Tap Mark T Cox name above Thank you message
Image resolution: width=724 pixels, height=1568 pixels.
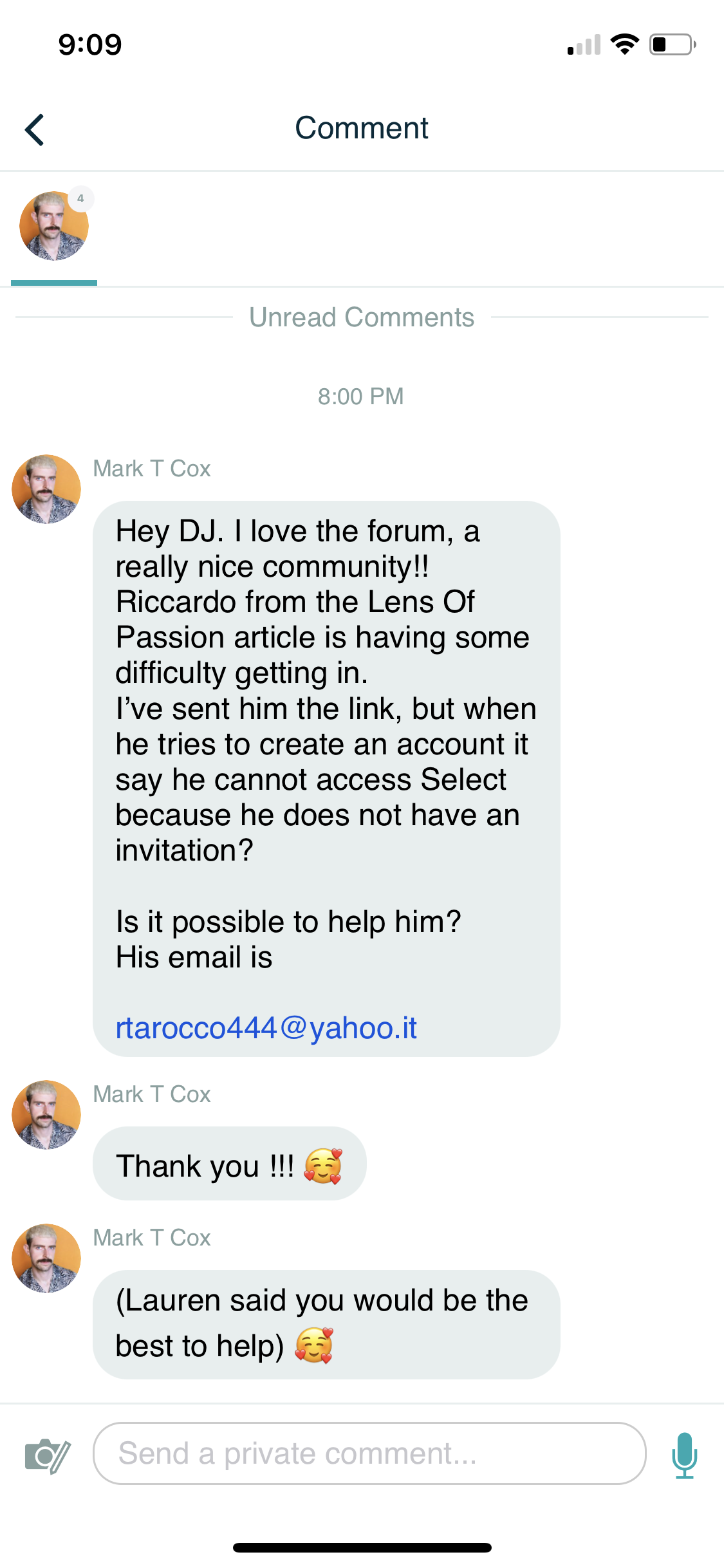pos(152,1094)
